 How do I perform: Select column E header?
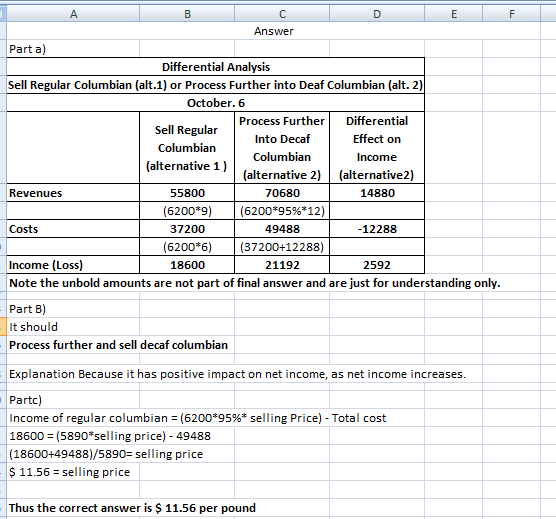[454, 14]
